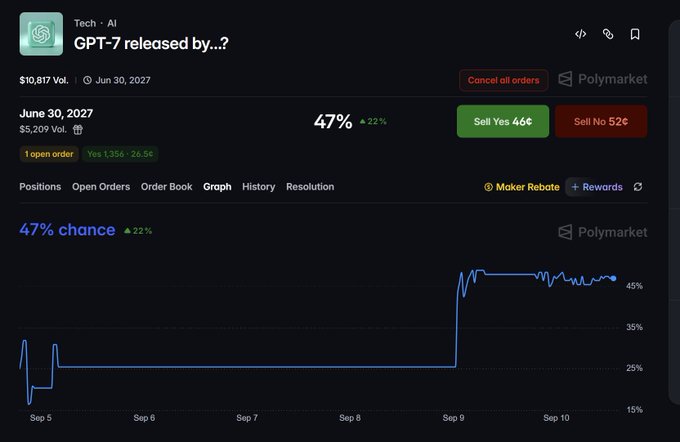Click Sell Yes 46¢ button

coord(503,121)
